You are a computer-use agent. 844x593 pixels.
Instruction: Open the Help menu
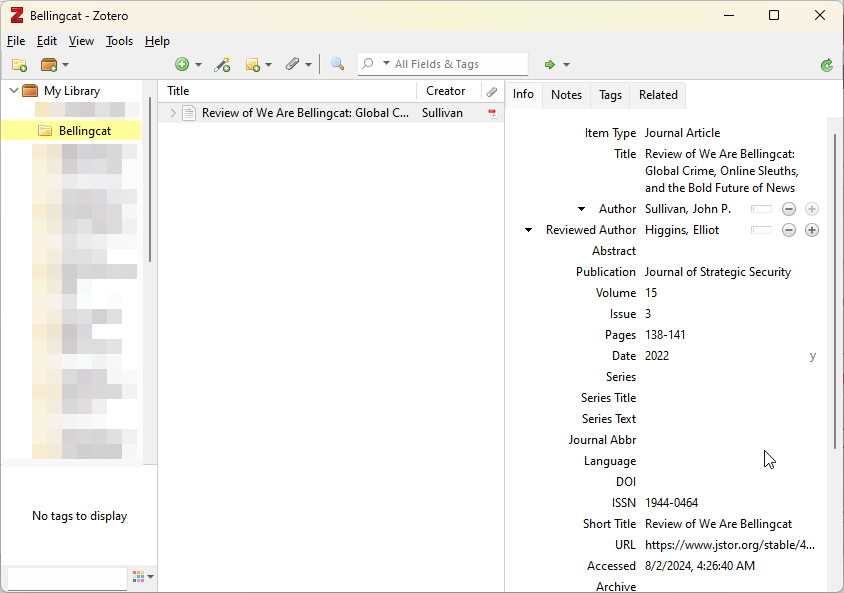pos(157,41)
